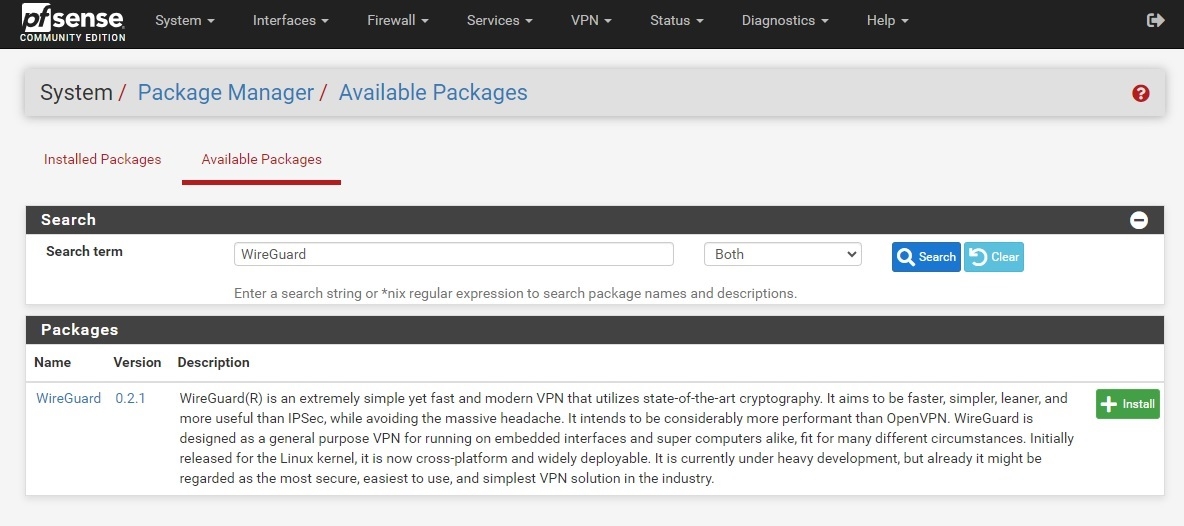Viewport: 1184px width, 526px height.
Task: Click the pfSense logo icon
Action: 72,22
